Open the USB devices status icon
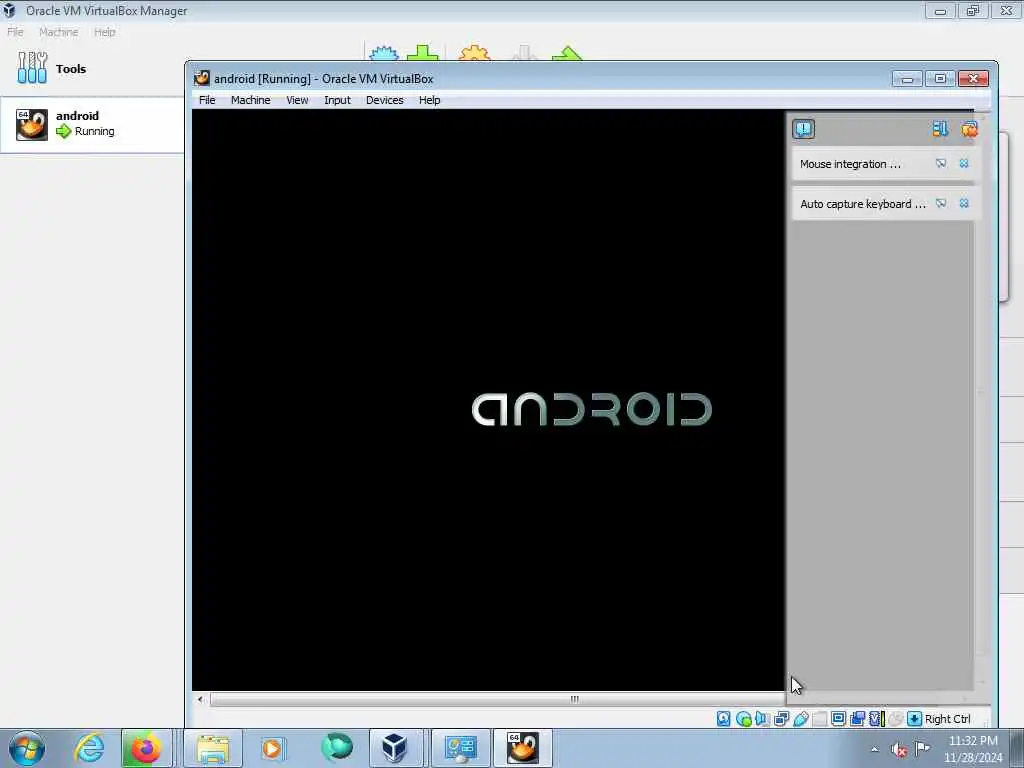Screen dimensions: 1024x768 (x=801, y=719)
